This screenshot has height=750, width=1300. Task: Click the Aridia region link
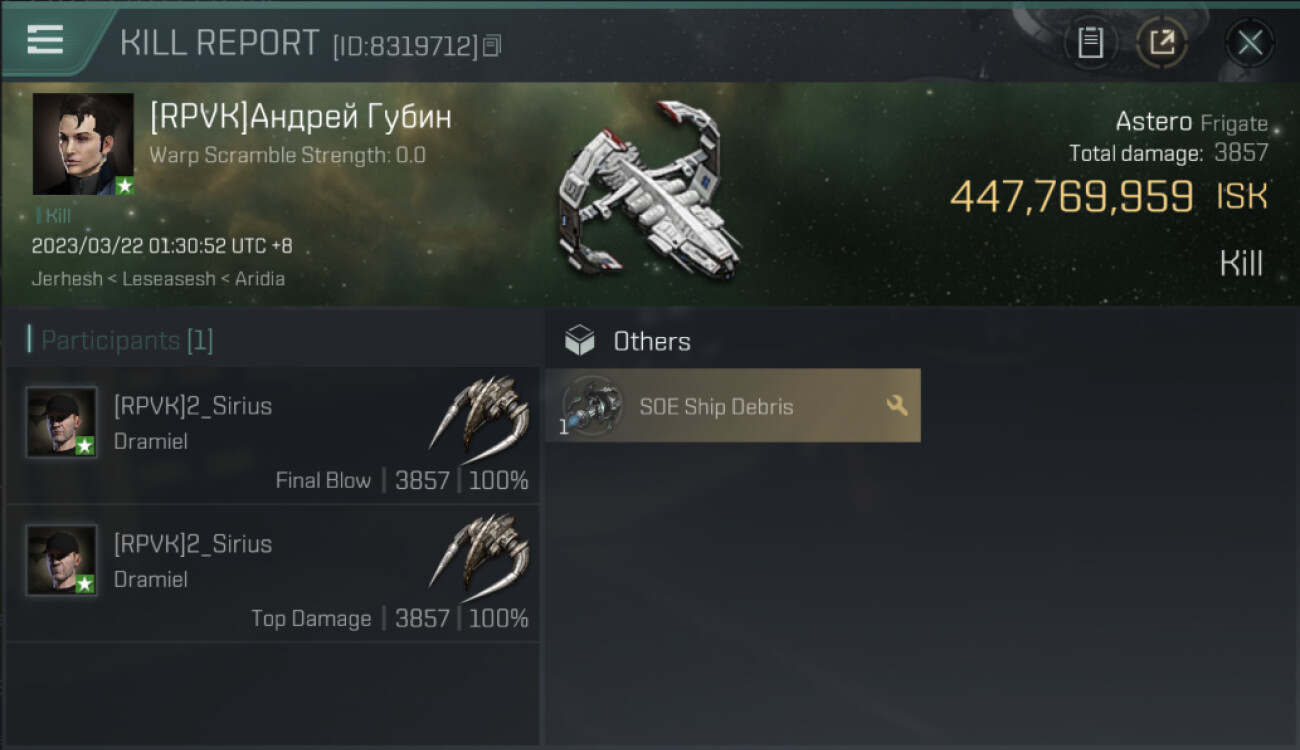pyautogui.click(x=260, y=279)
